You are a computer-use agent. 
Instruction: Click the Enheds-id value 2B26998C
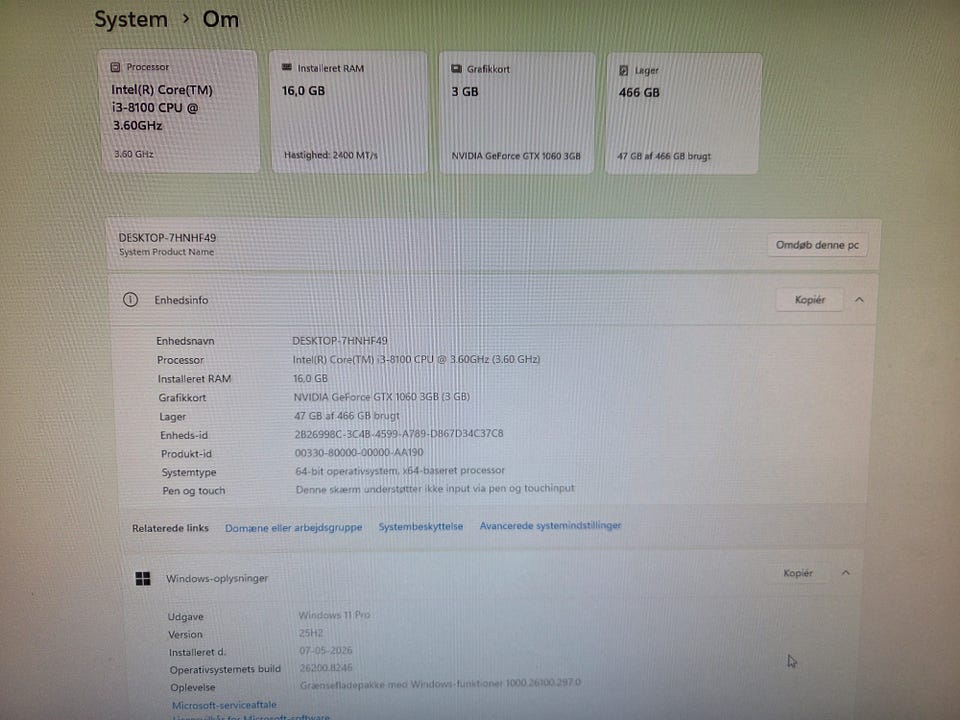pyautogui.click(x=399, y=433)
